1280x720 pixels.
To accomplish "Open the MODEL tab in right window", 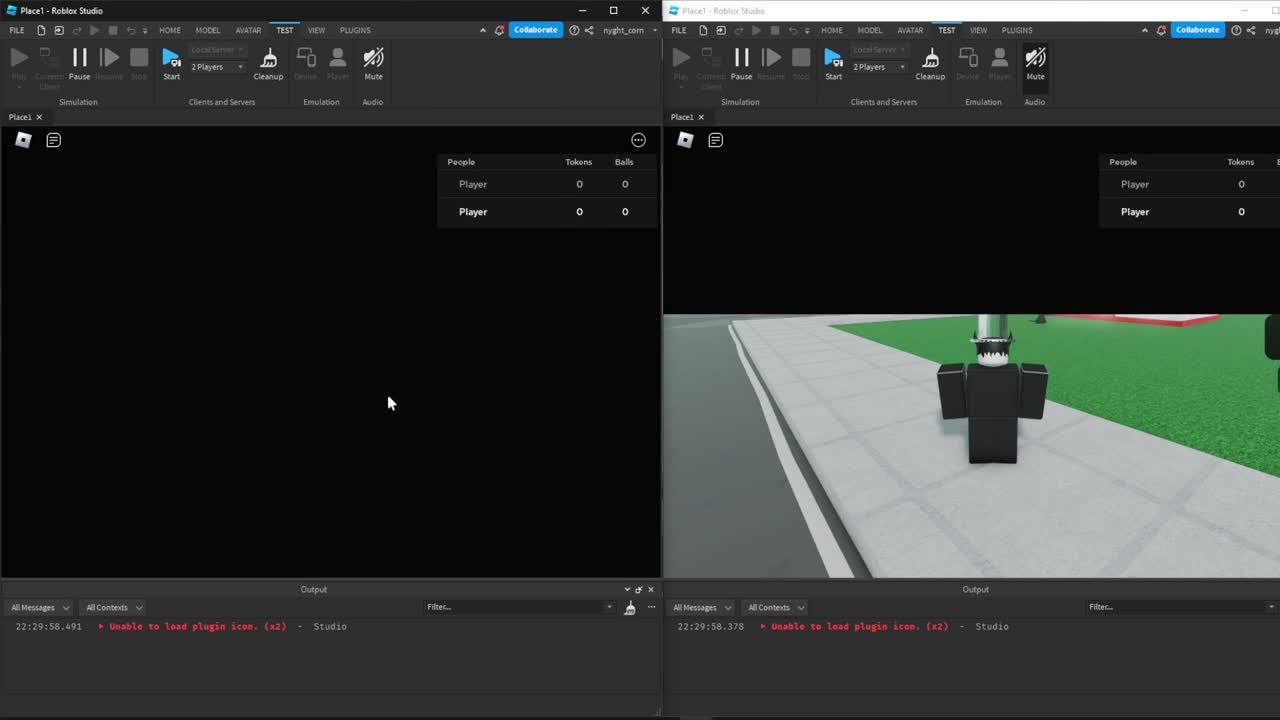I will pyautogui.click(x=870, y=30).
